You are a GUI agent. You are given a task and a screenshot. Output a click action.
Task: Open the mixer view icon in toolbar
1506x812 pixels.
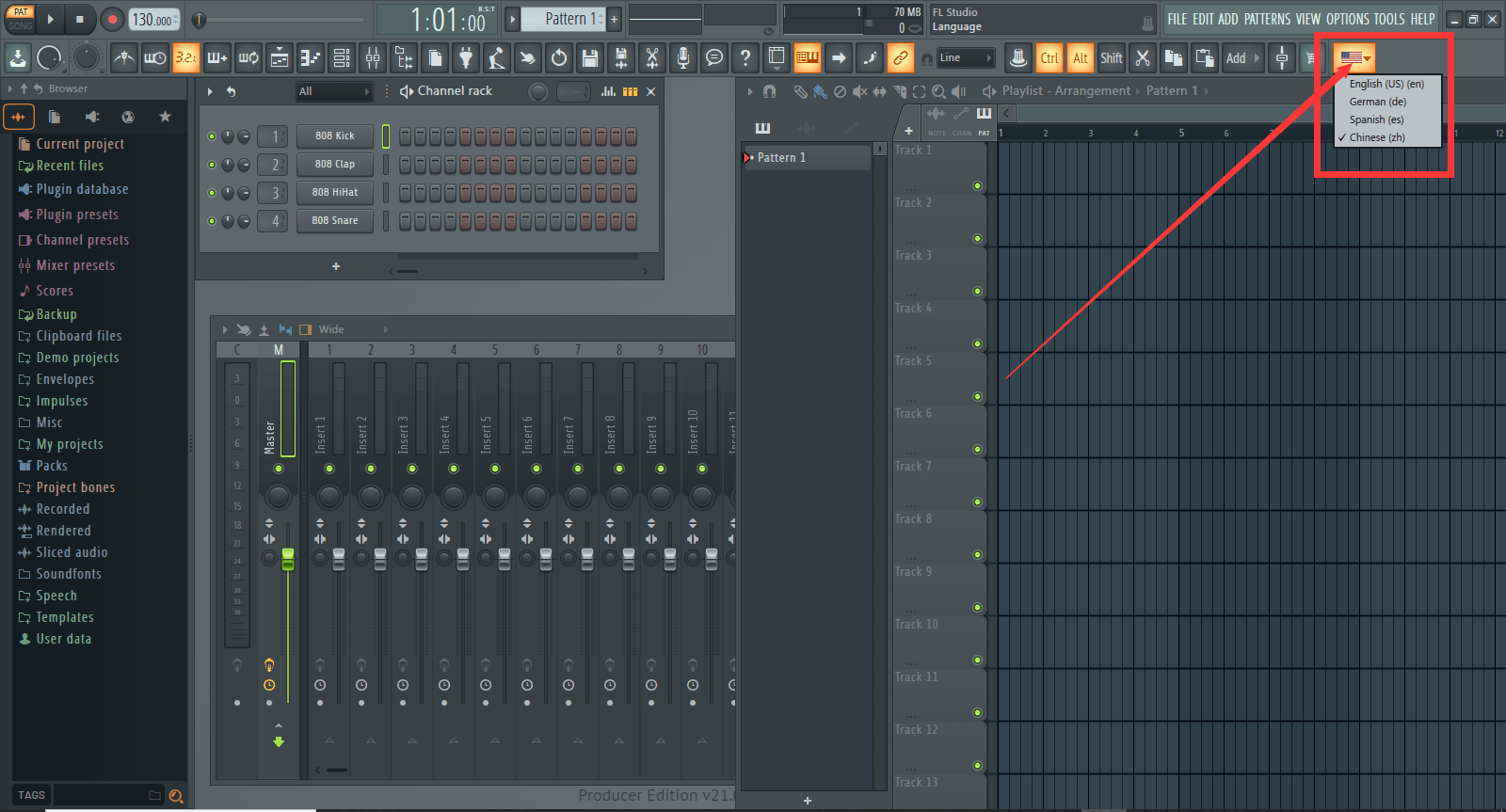click(x=373, y=58)
